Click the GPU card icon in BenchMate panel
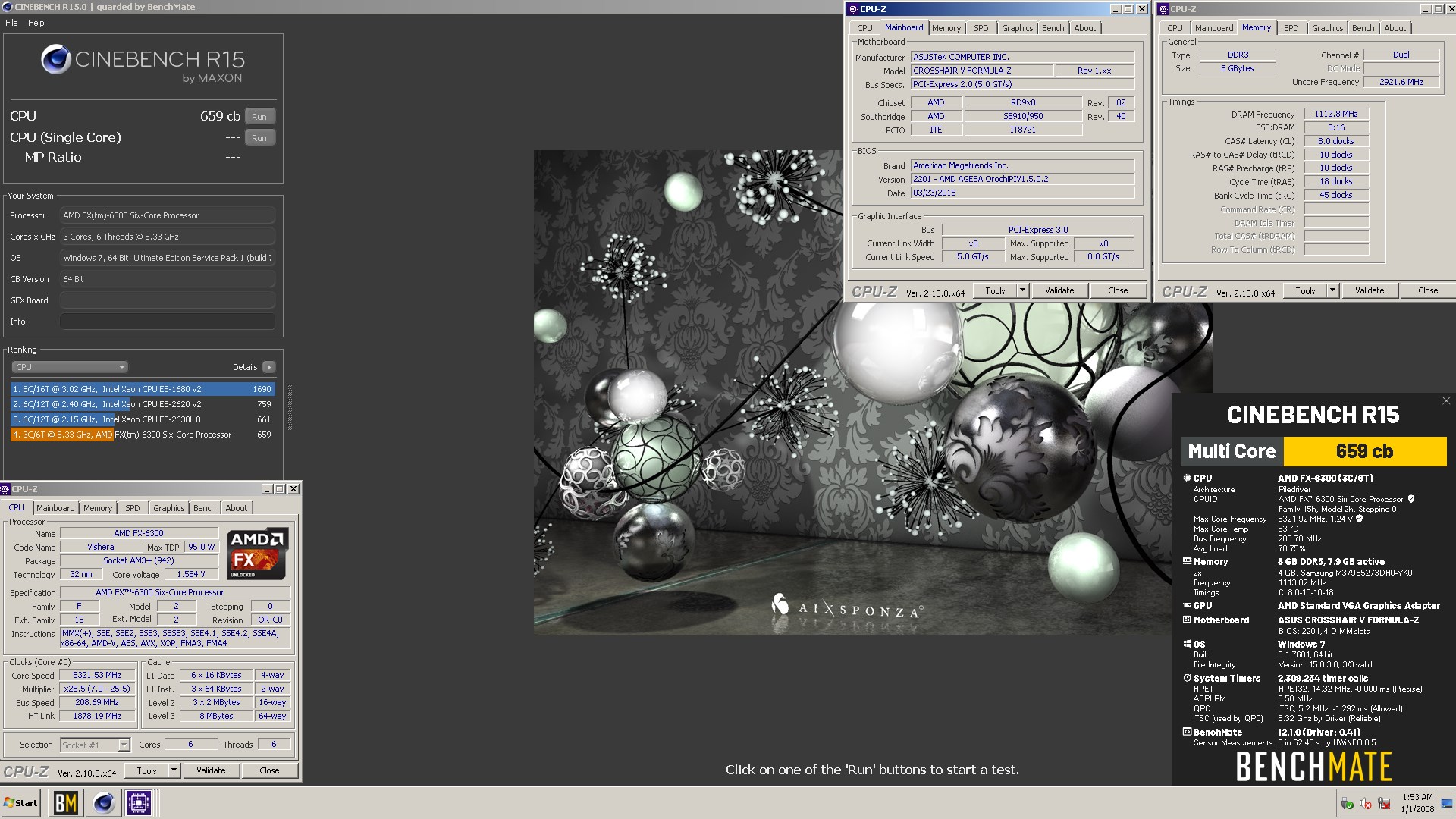The width and height of the screenshot is (1456, 819). [1187, 605]
